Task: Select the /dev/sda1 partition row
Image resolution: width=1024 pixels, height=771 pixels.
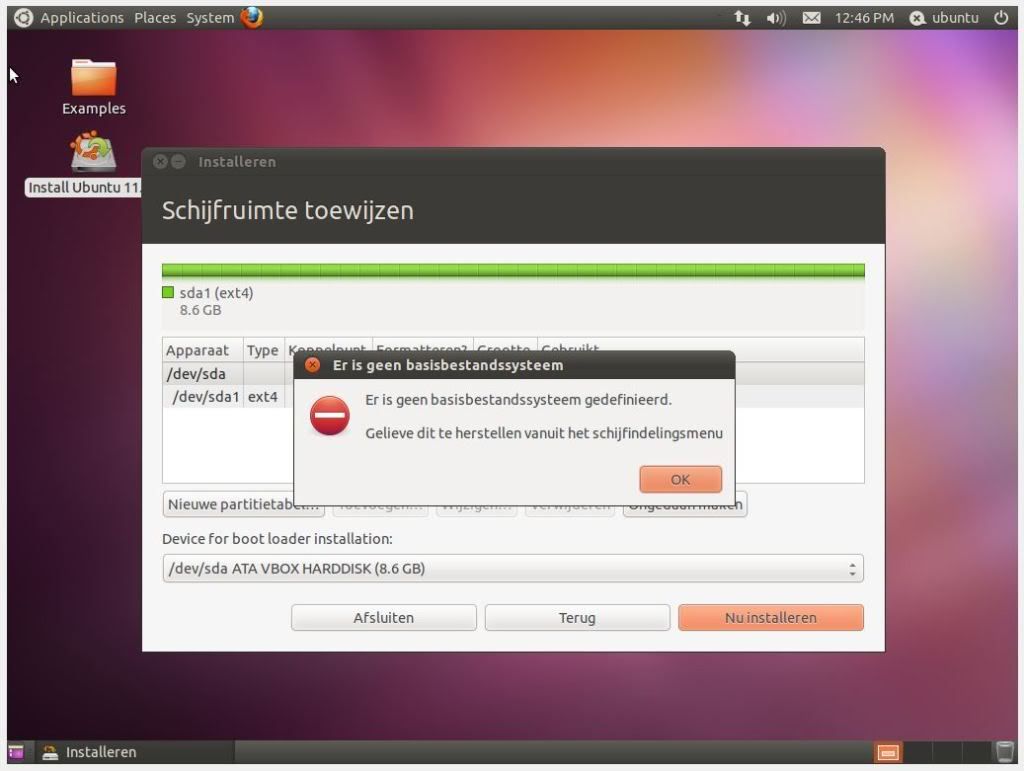Action: coord(205,397)
